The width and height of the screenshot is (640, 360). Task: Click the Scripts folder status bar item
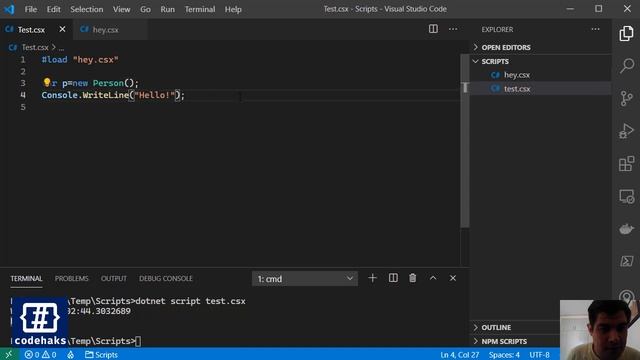pyautogui.click(x=101, y=354)
